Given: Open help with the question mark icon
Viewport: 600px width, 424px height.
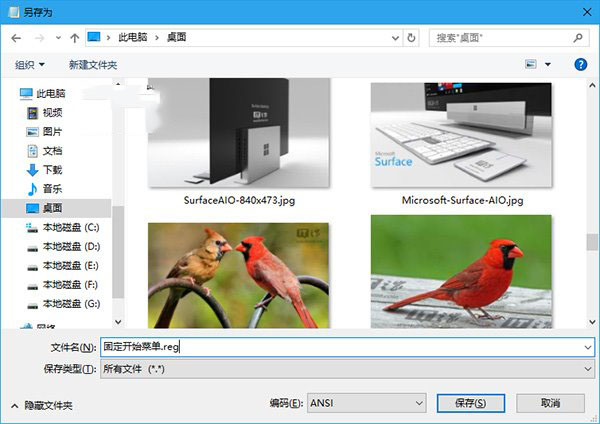Looking at the screenshot, I should pos(580,64).
